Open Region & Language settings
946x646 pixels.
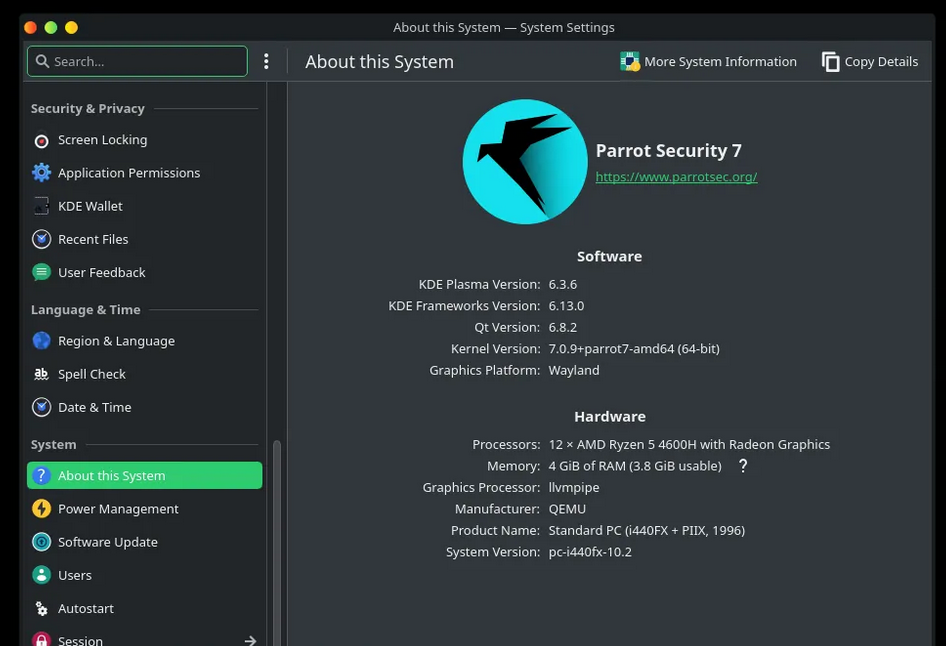(145, 341)
